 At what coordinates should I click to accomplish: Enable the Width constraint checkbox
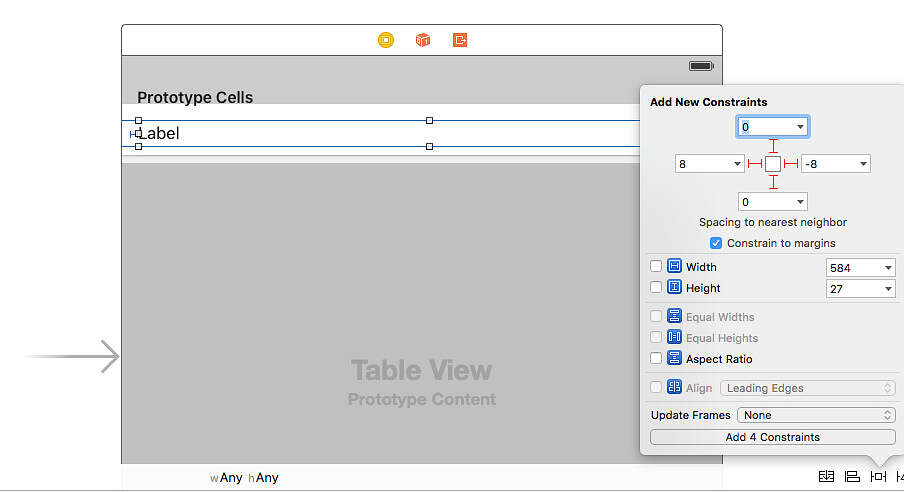point(656,267)
